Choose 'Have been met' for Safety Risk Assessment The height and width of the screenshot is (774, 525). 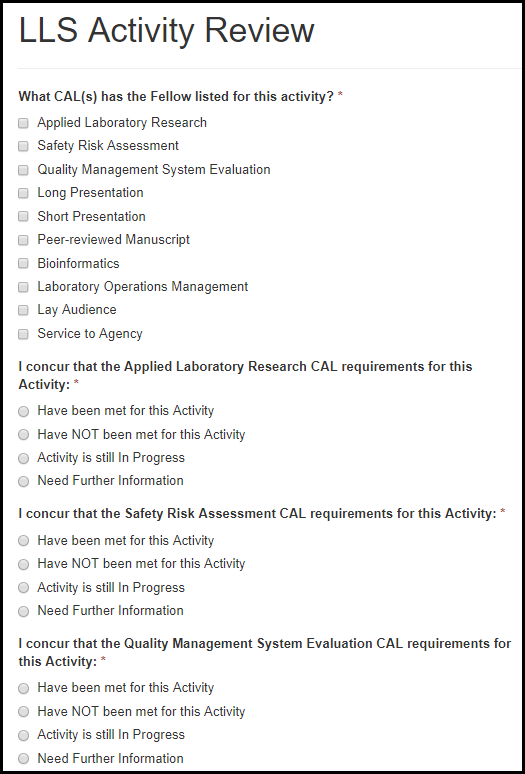[23, 541]
